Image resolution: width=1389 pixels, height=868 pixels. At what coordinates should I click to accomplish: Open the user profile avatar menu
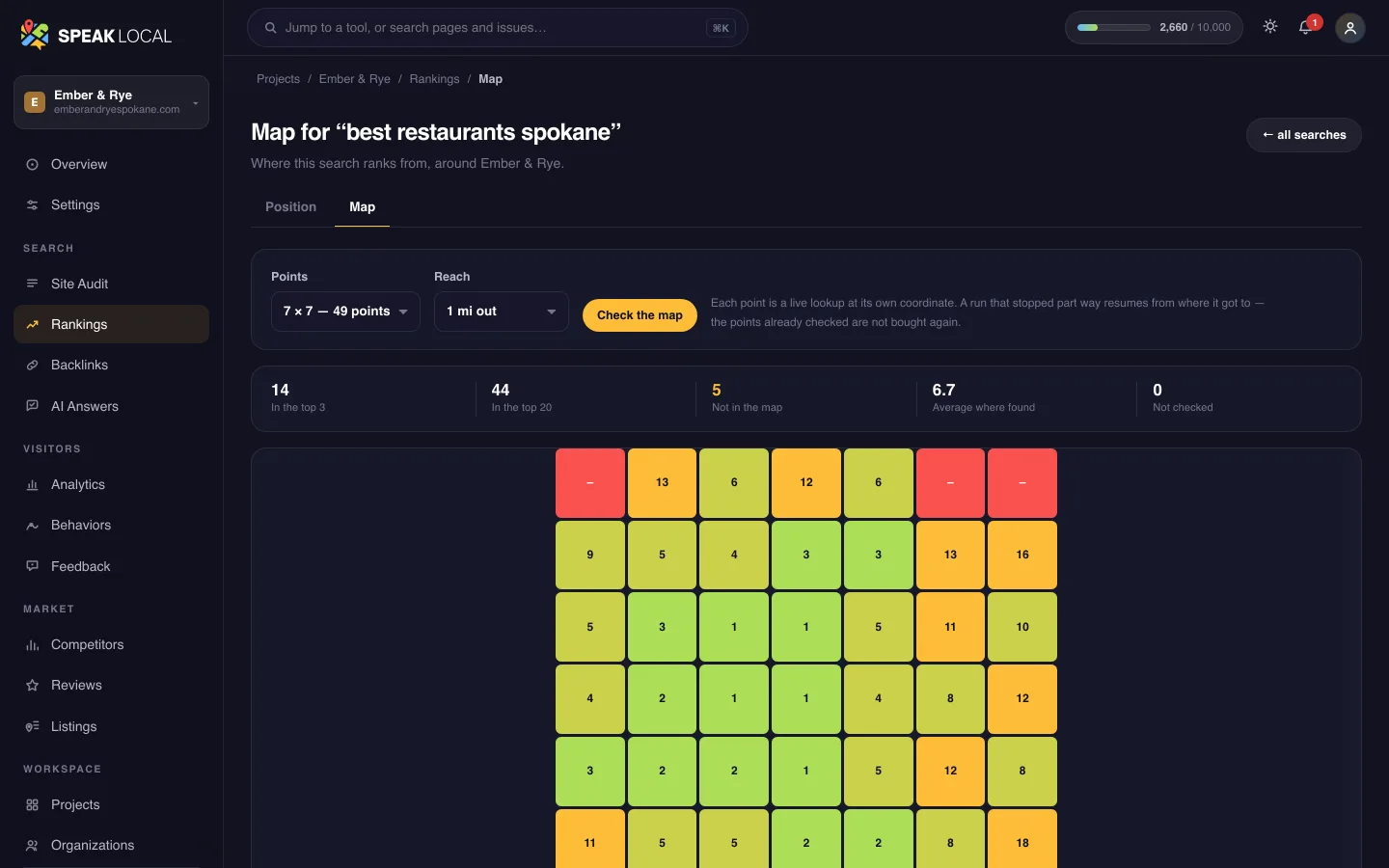point(1350,28)
